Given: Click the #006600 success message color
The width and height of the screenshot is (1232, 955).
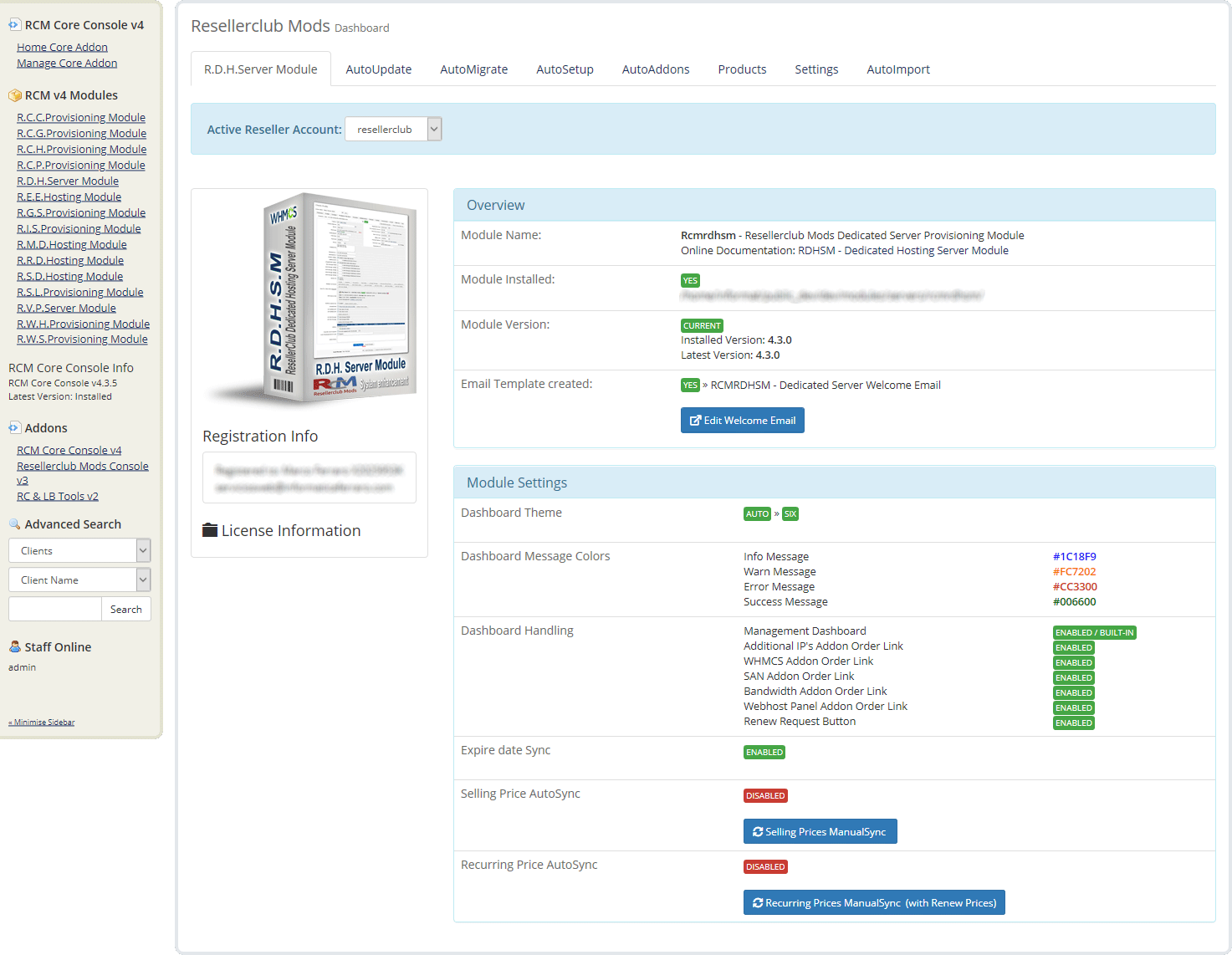Looking at the screenshot, I should pyautogui.click(x=1075, y=602).
